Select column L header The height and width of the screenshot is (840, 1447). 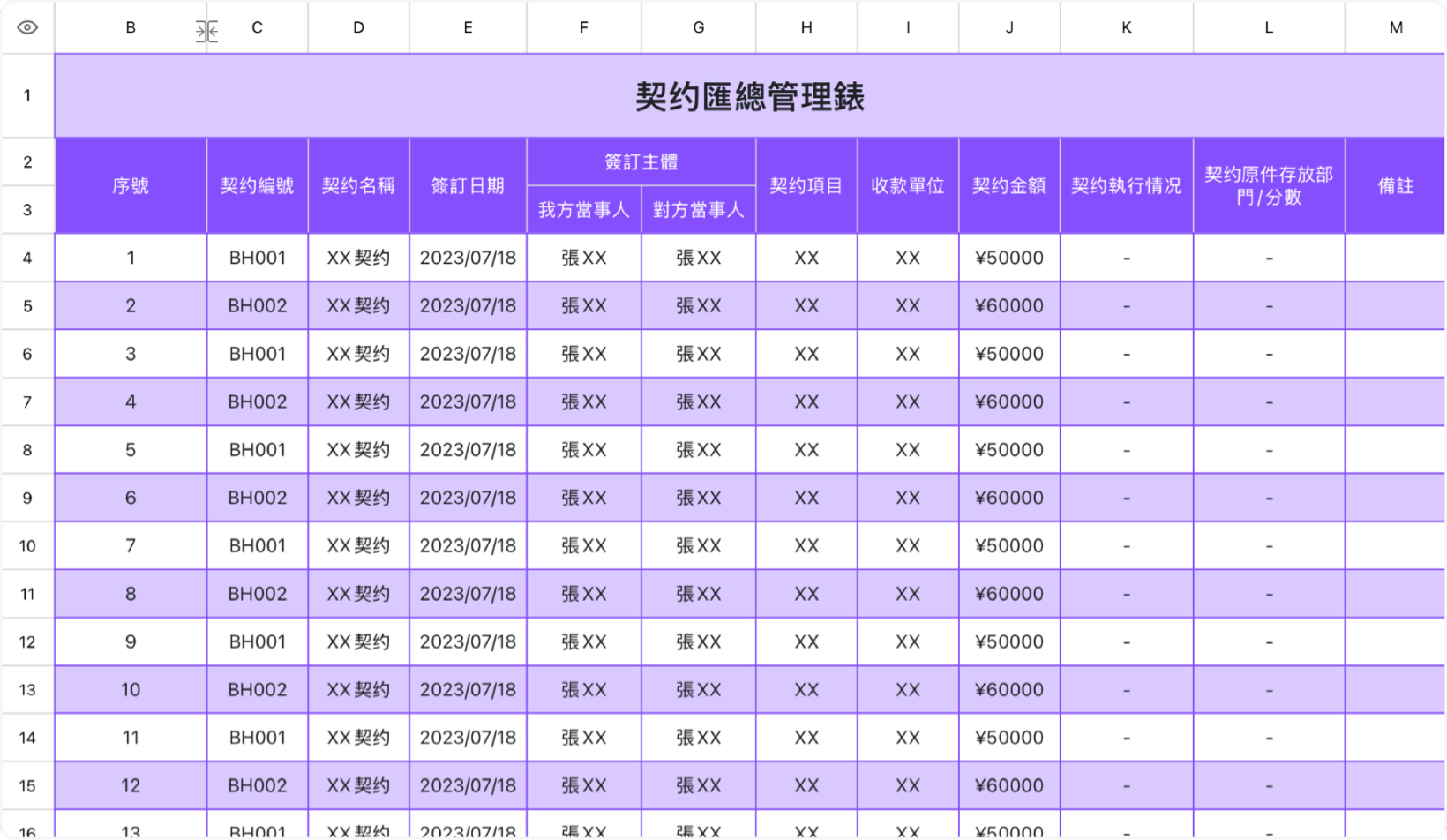pyautogui.click(x=1269, y=27)
